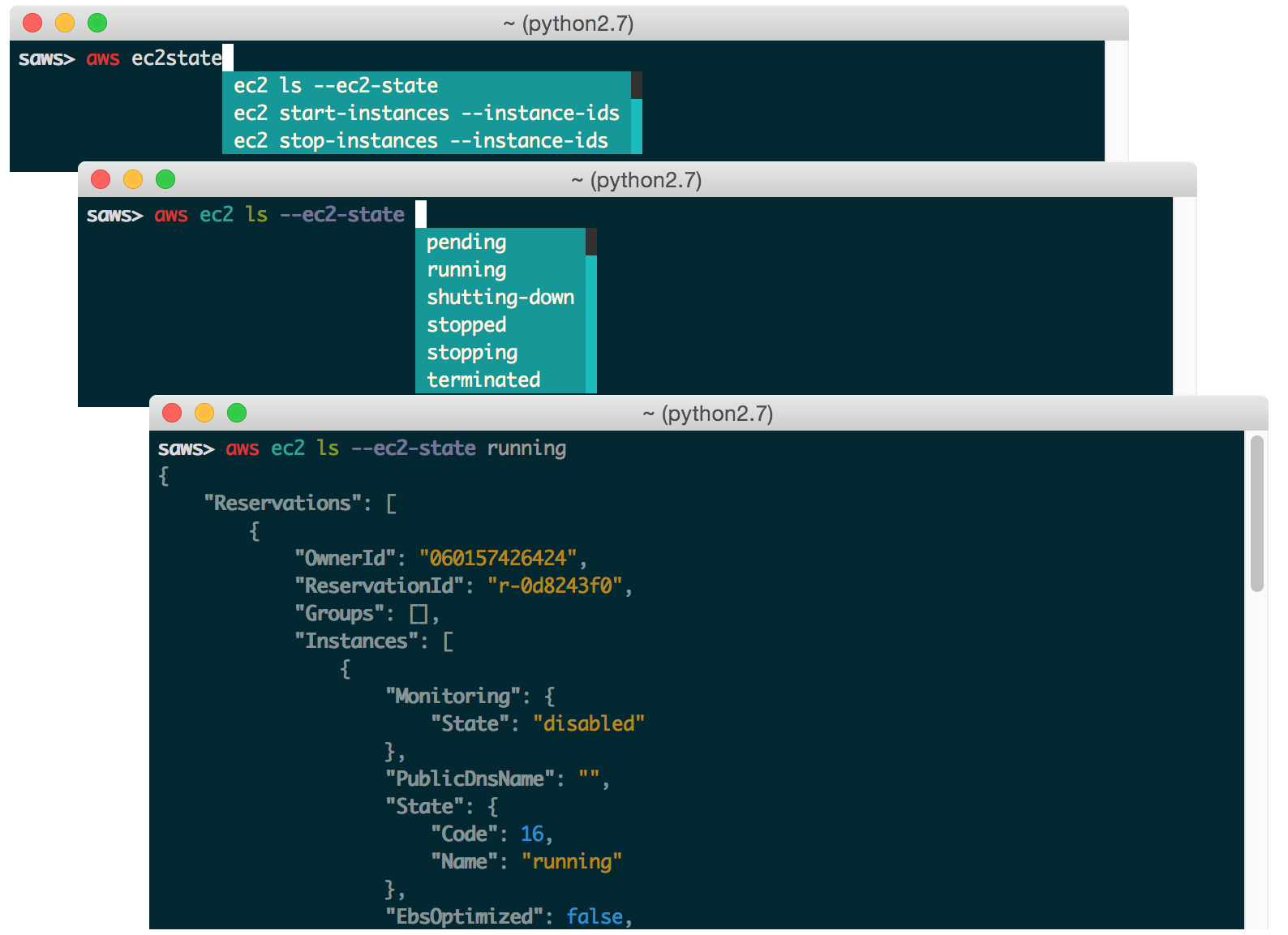Click 'aws' command in the top terminal

coord(103,58)
